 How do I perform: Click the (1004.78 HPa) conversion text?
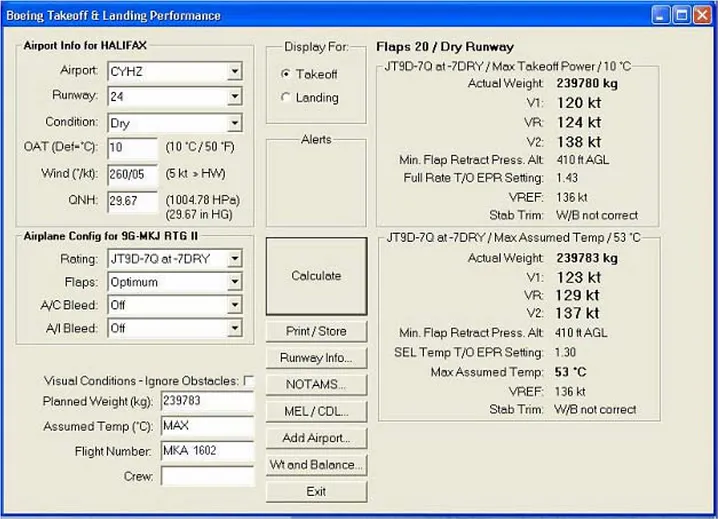(202, 200)
